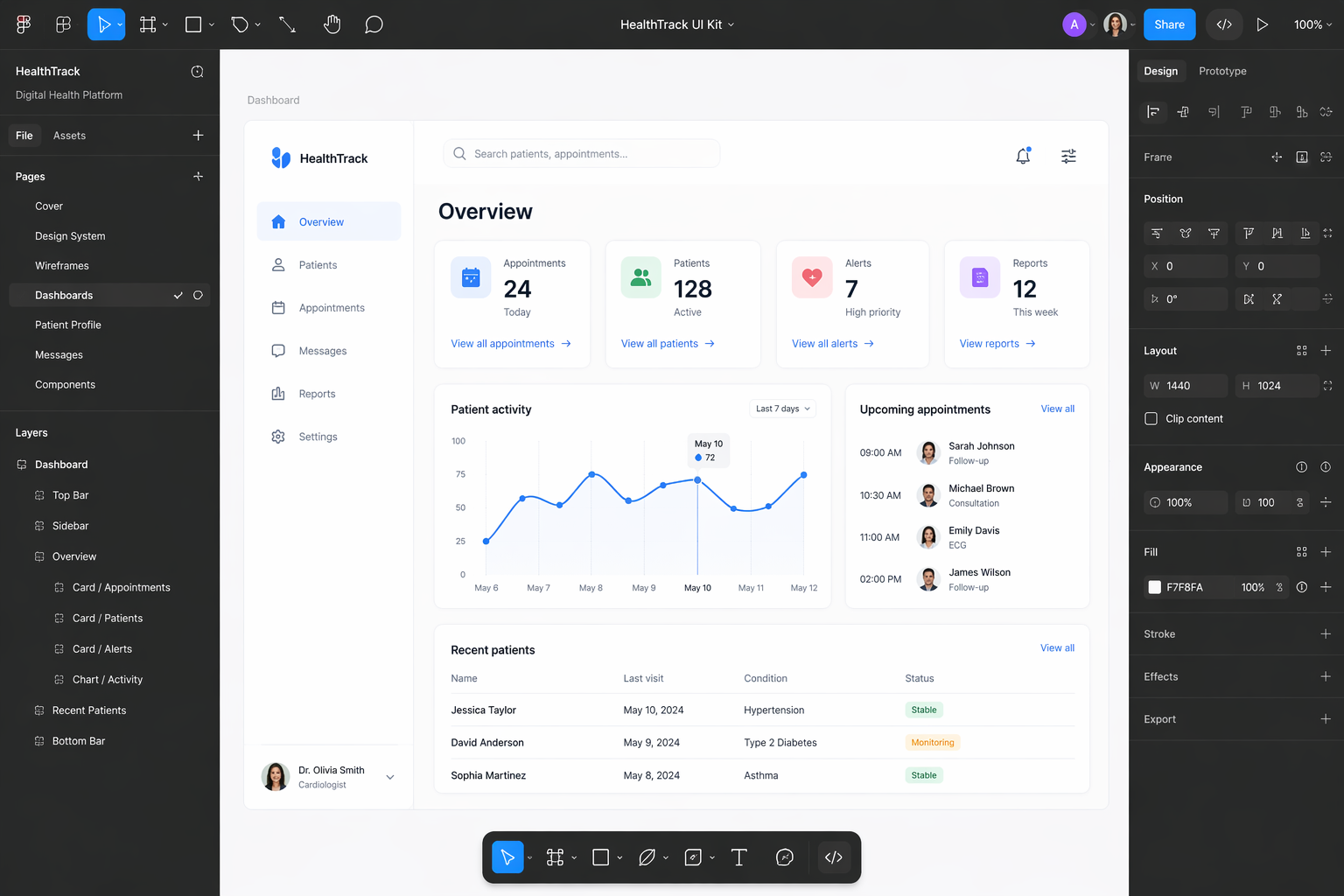The height and width of the screenshot is (896, 1344).
Task: Click the Messages chat icon in HealthTrack sidebar
Action: 278,351
